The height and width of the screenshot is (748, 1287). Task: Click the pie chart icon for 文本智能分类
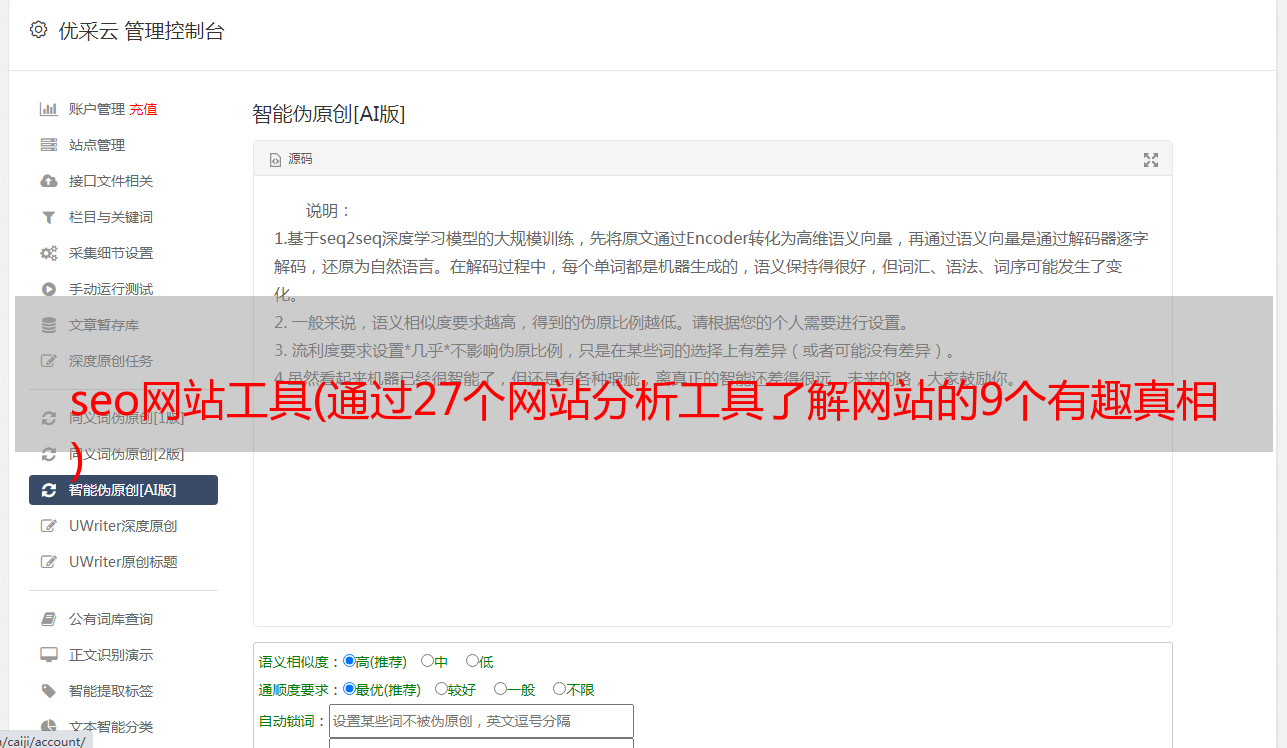tap(48, 727)
